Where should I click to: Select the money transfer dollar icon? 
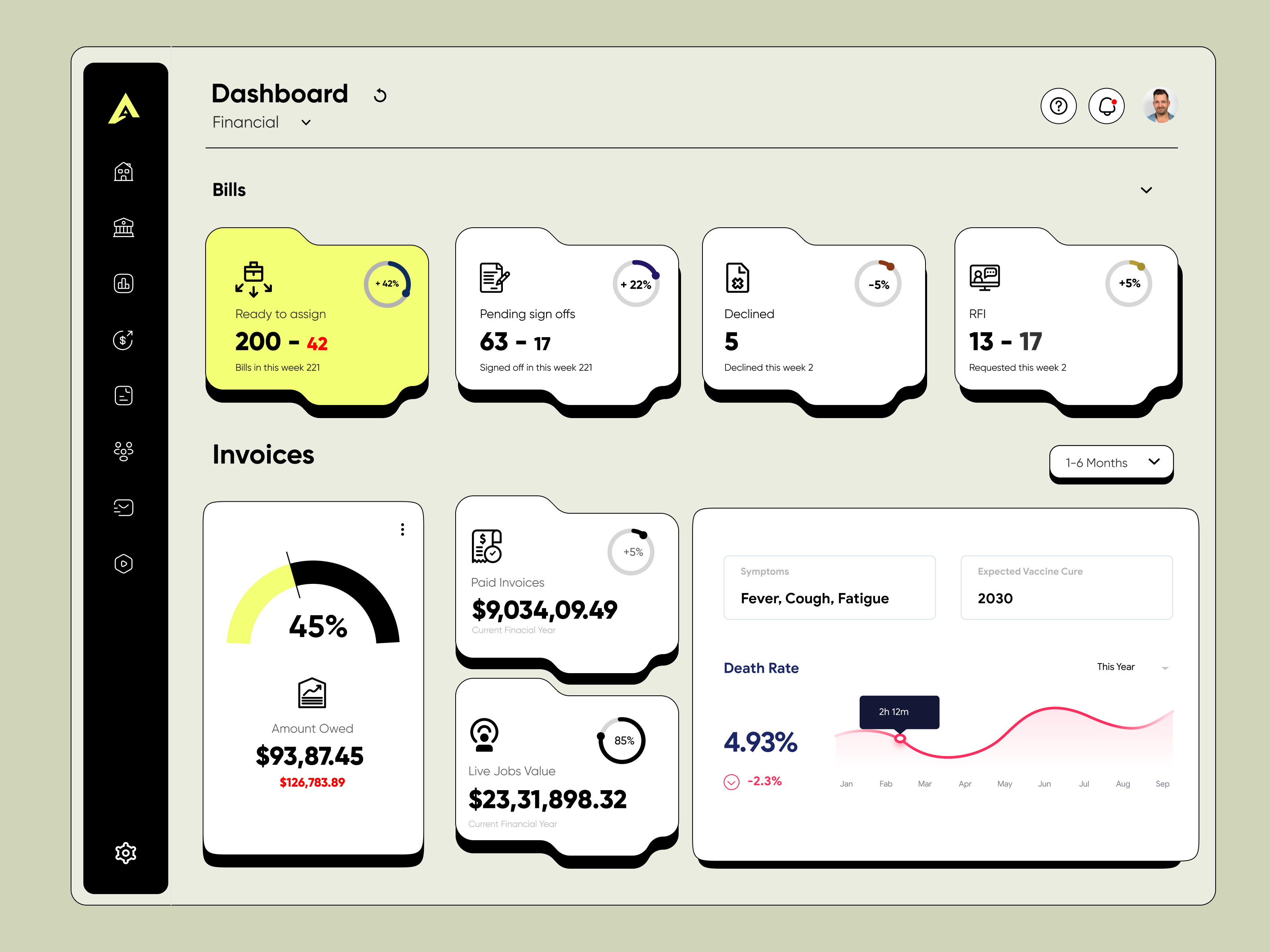(x=124, y=340)
